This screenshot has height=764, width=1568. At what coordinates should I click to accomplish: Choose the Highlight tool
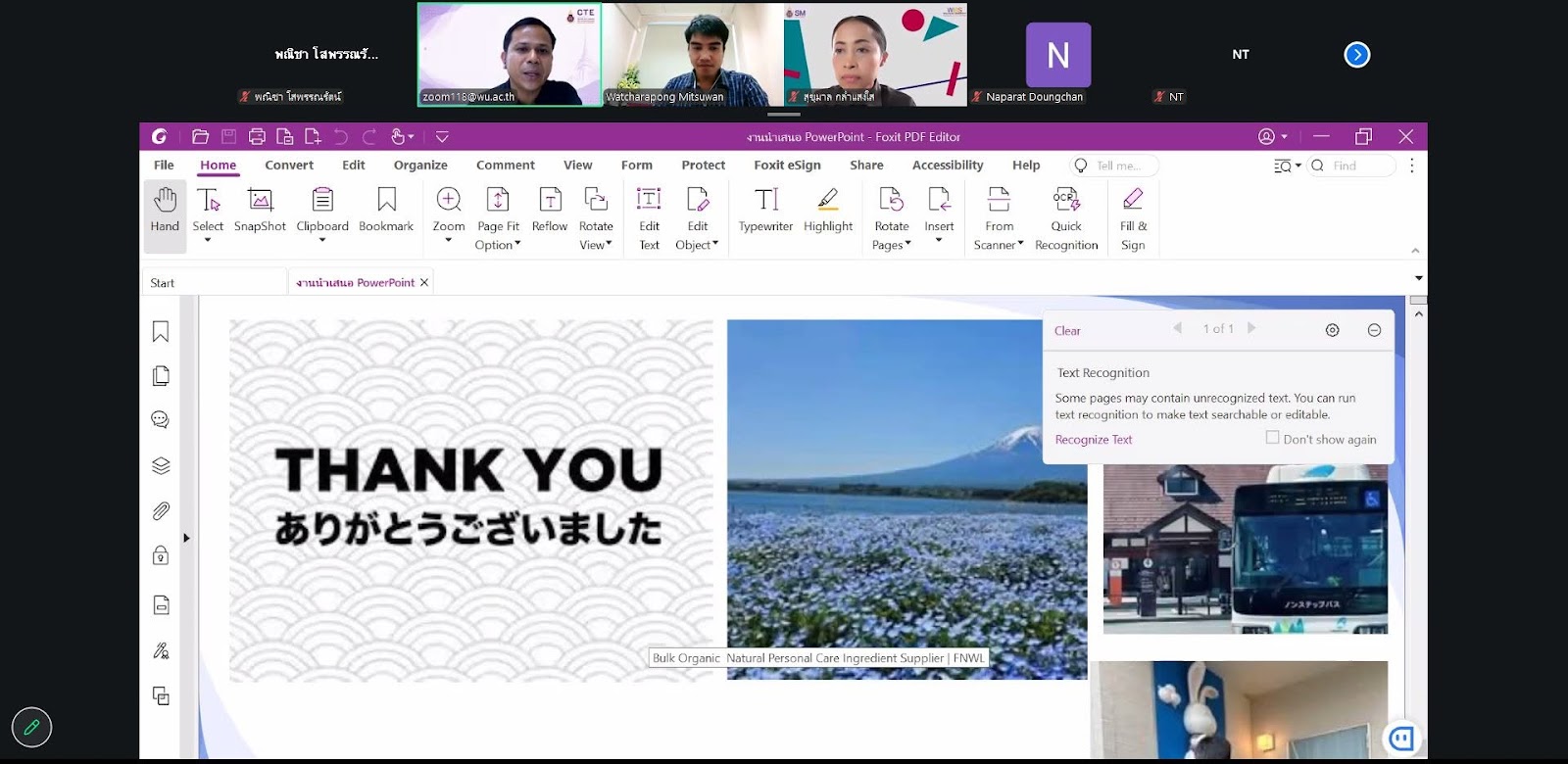(x=828, y=211)
